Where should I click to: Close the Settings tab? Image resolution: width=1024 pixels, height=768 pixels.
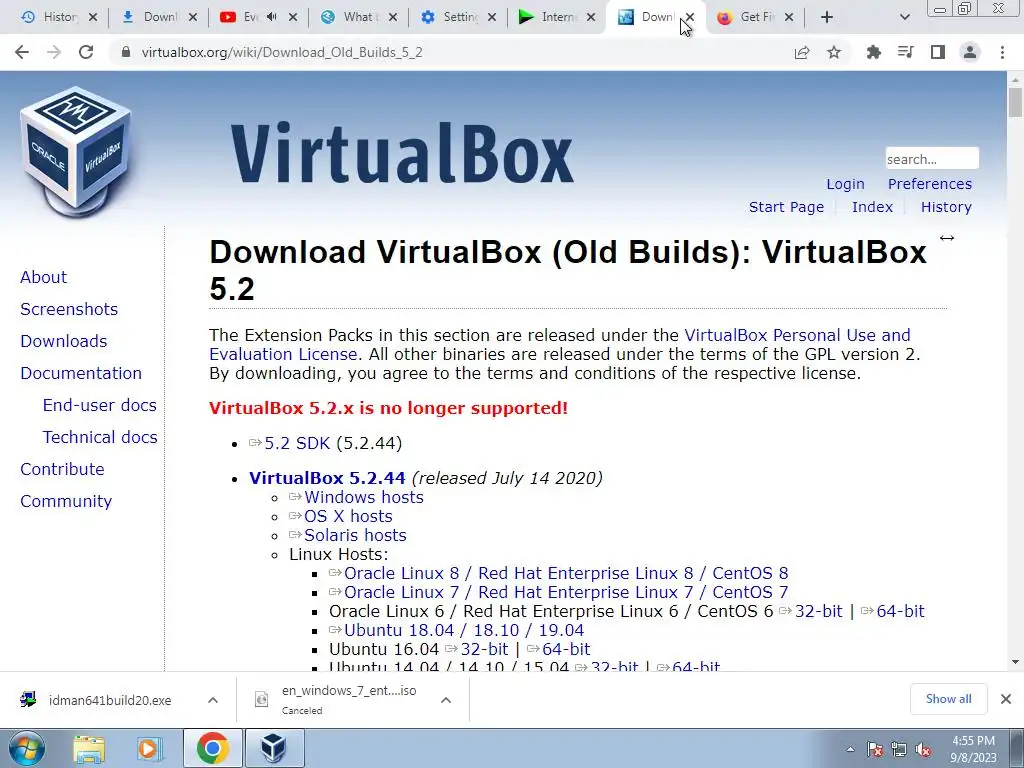tap(492, 17)
